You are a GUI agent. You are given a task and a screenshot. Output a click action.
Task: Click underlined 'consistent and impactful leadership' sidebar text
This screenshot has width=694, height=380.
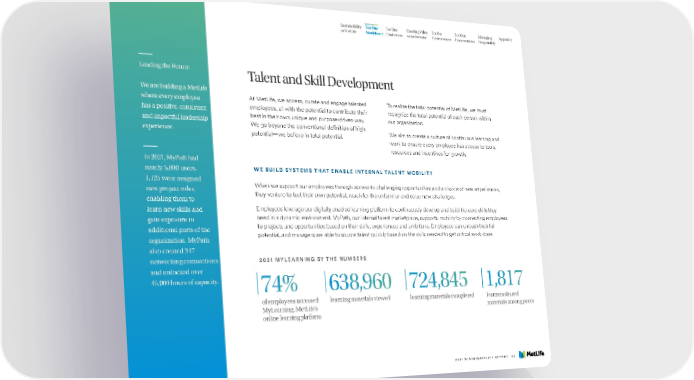175,112
